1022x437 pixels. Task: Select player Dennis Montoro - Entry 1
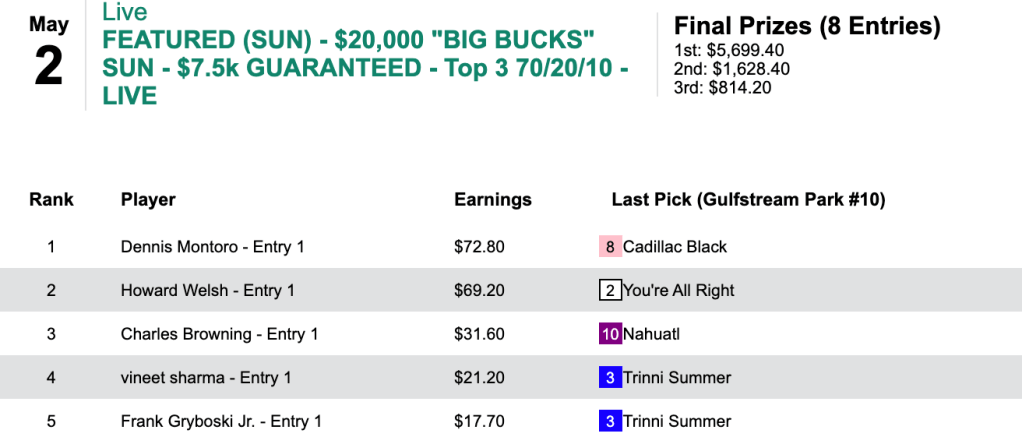pyautogui.click(x=212, y=247)
